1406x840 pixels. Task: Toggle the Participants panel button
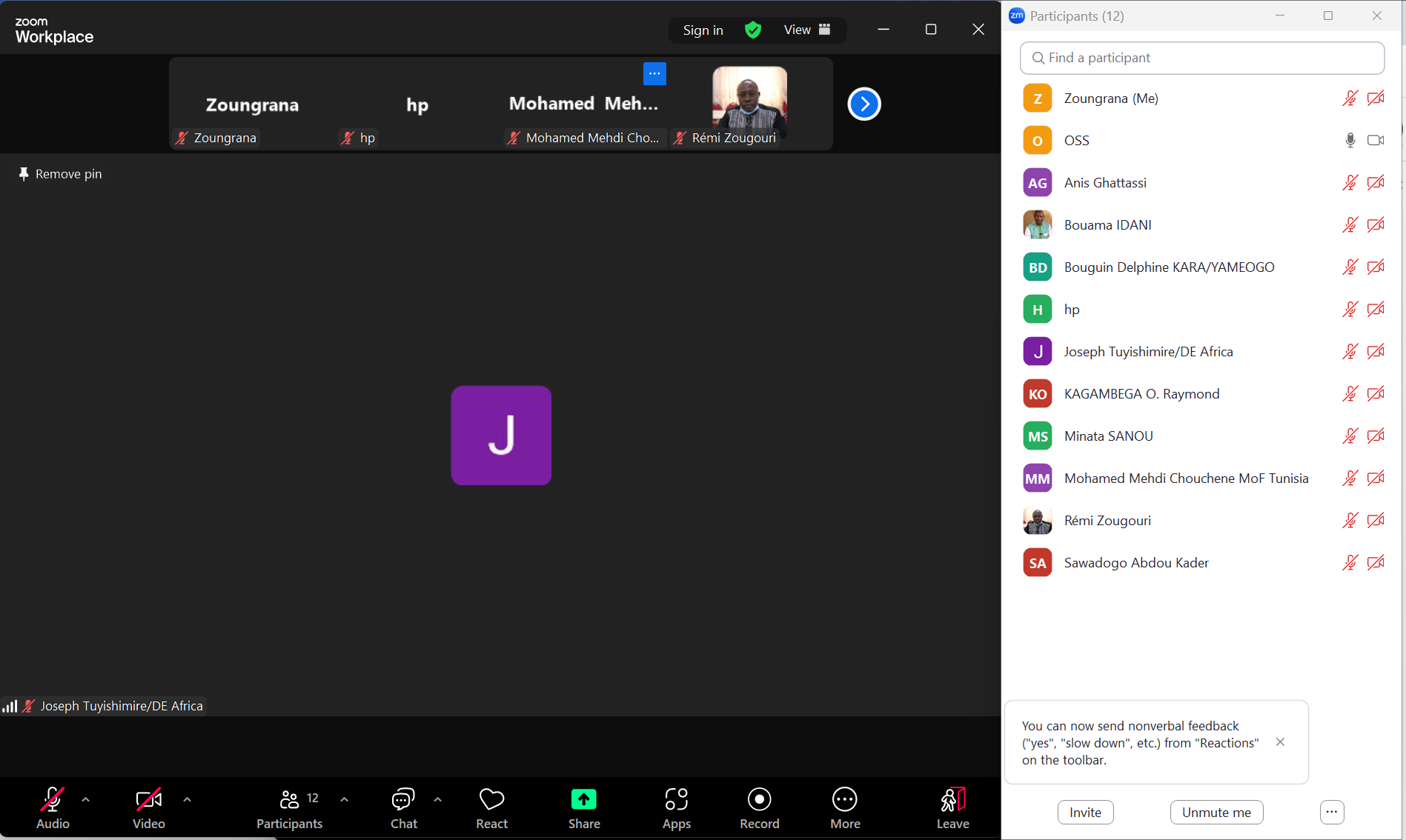point(290,800)
